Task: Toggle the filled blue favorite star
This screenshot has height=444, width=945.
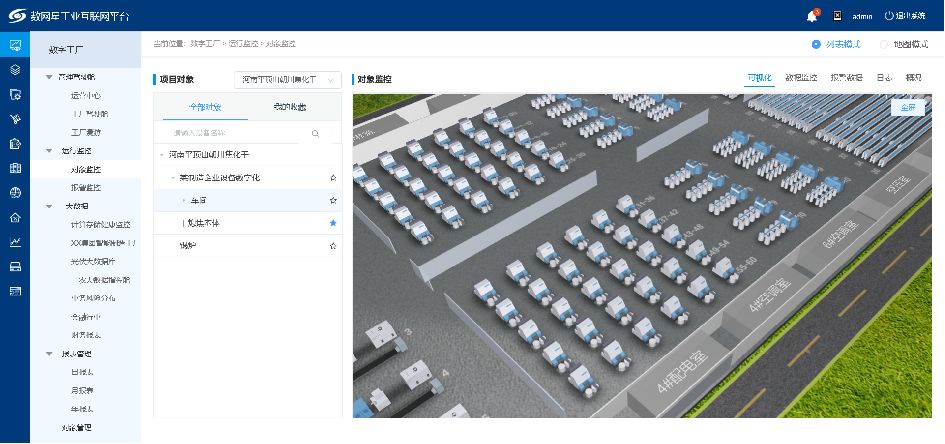Action: click(333, 223)
